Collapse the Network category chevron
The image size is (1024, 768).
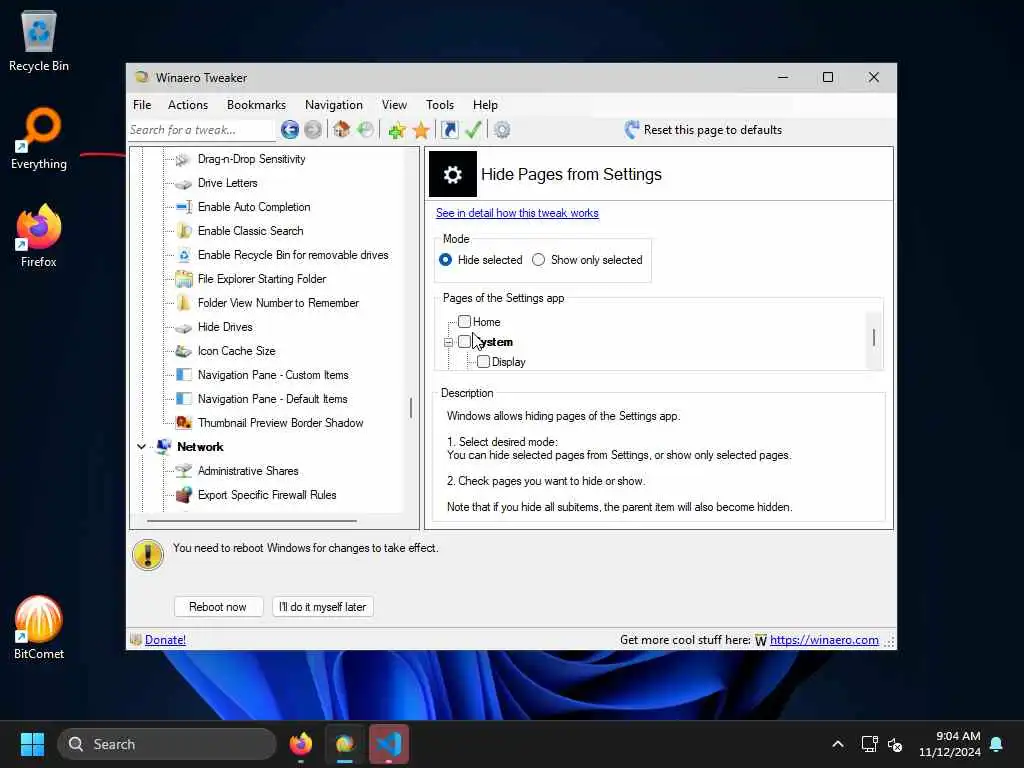pos(141,447)
